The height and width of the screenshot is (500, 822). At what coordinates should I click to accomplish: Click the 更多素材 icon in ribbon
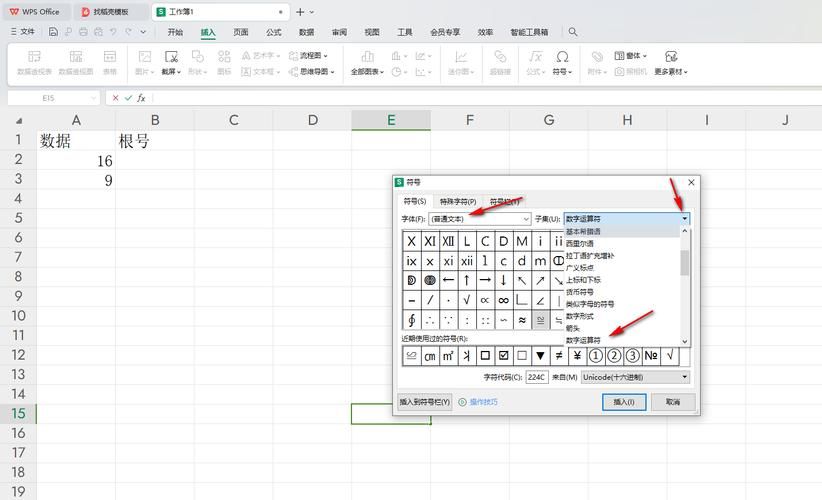(x=671, y=62)
